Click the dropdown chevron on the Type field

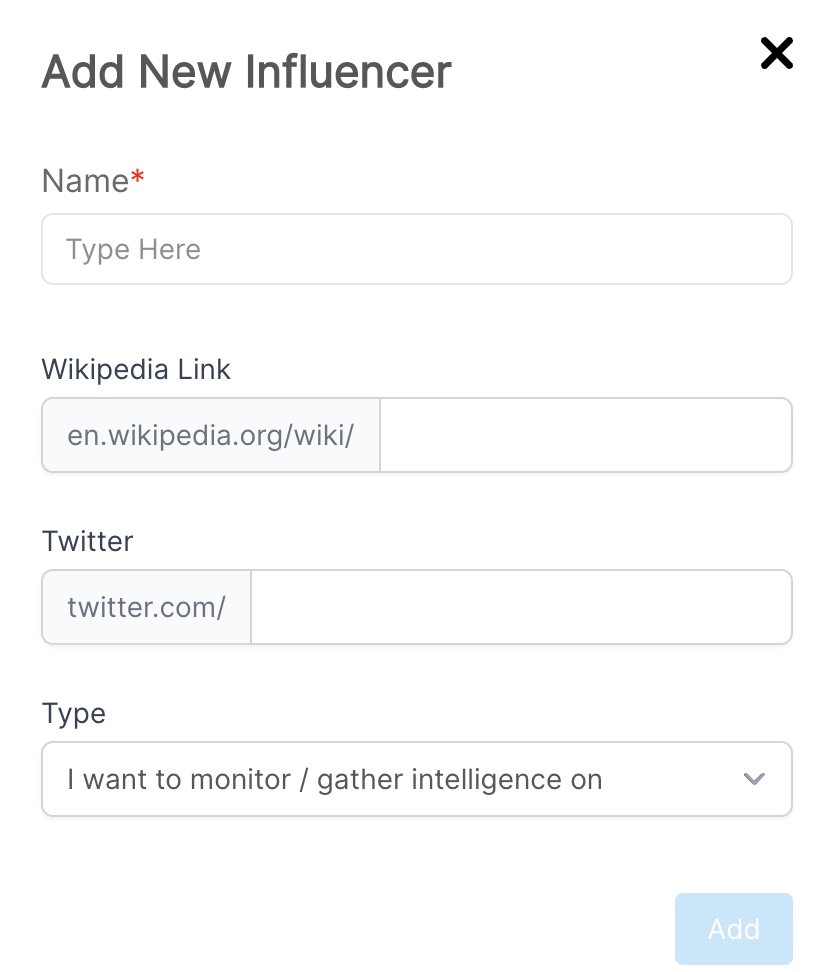(x=755, y=779)
